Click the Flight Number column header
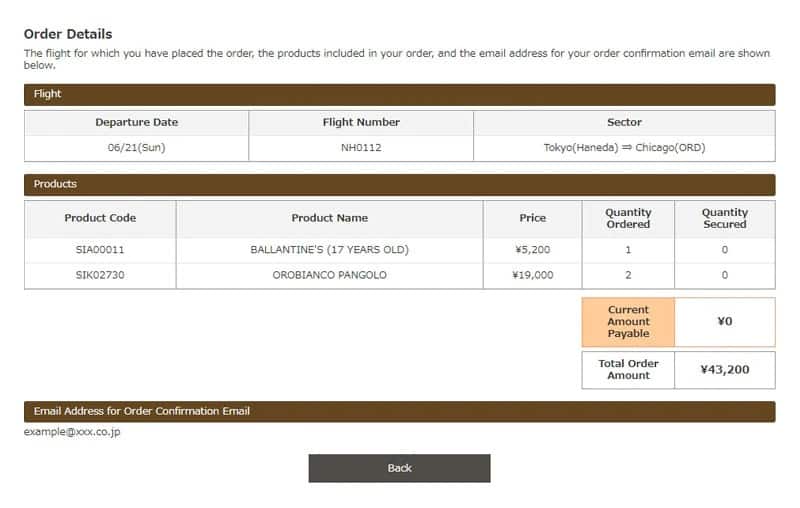The image size is (800, 508). tap(361, 122)
